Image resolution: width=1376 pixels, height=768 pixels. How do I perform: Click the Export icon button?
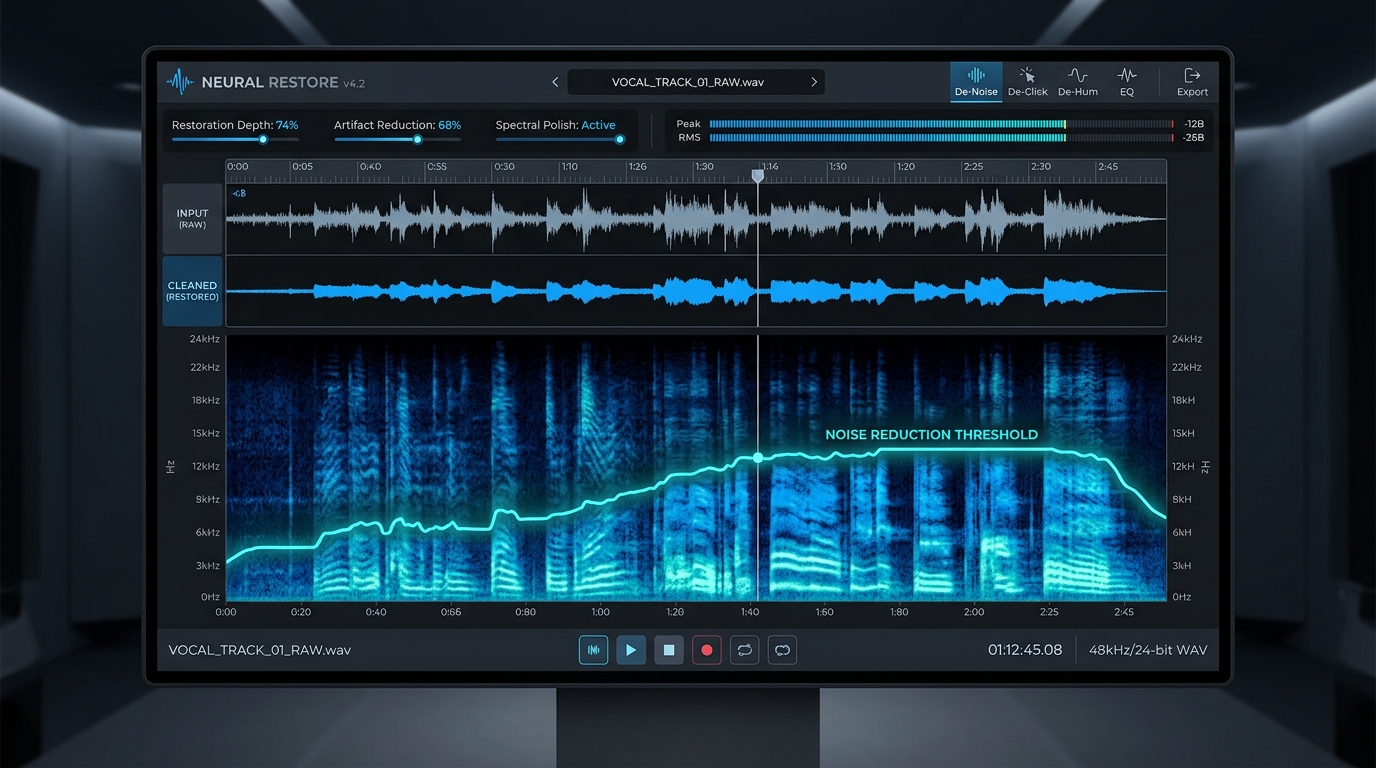[1192, 82]
